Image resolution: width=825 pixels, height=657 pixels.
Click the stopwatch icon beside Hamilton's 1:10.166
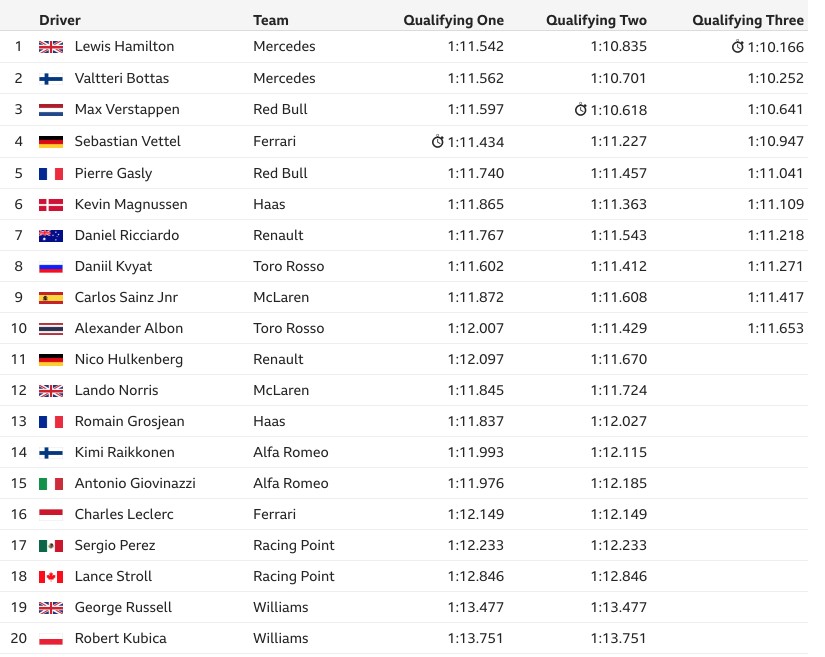pyautogui.click(x=738, y=47)
